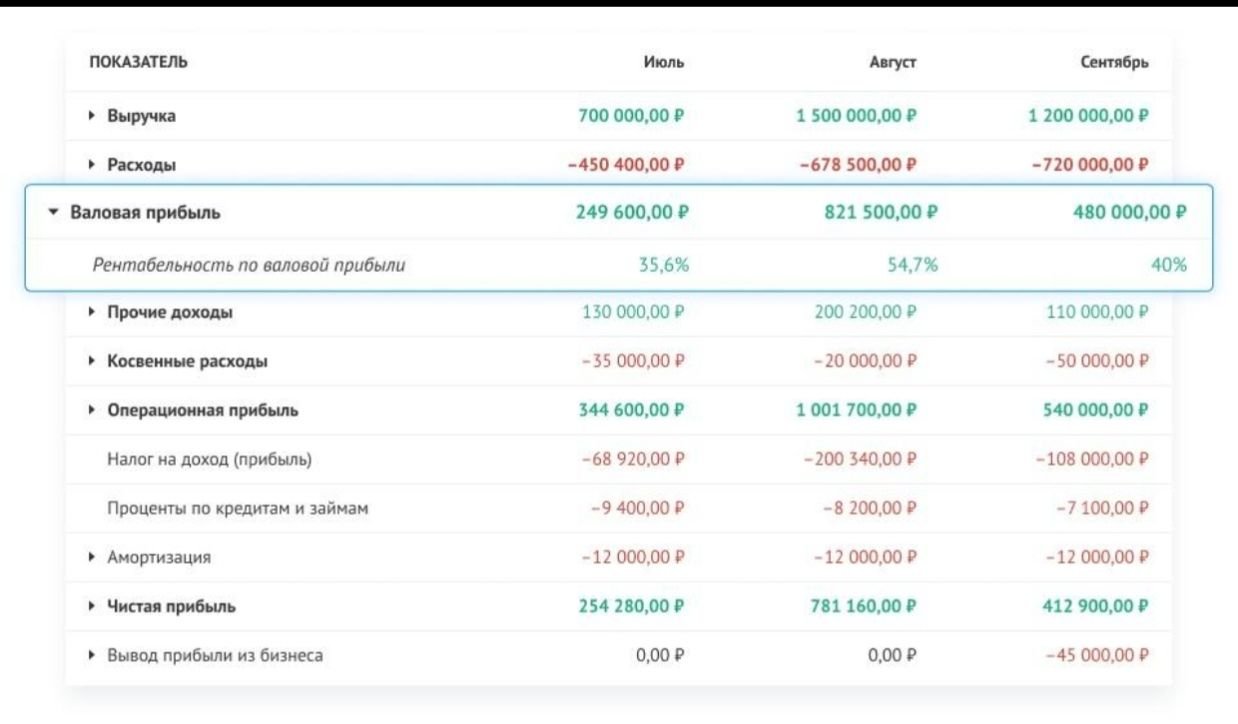
Task: Click the Сентябрь column header
Action: click(x=1114, y=63)
